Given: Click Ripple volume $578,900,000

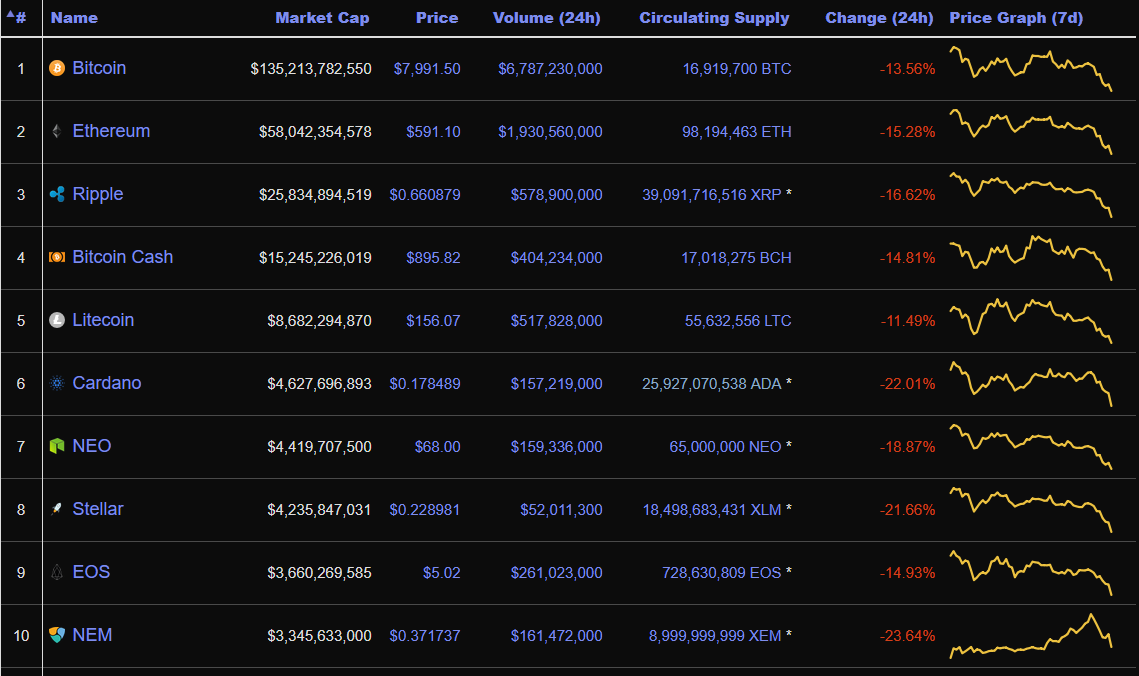Looking at the screenshot, I should pos(556,195).
